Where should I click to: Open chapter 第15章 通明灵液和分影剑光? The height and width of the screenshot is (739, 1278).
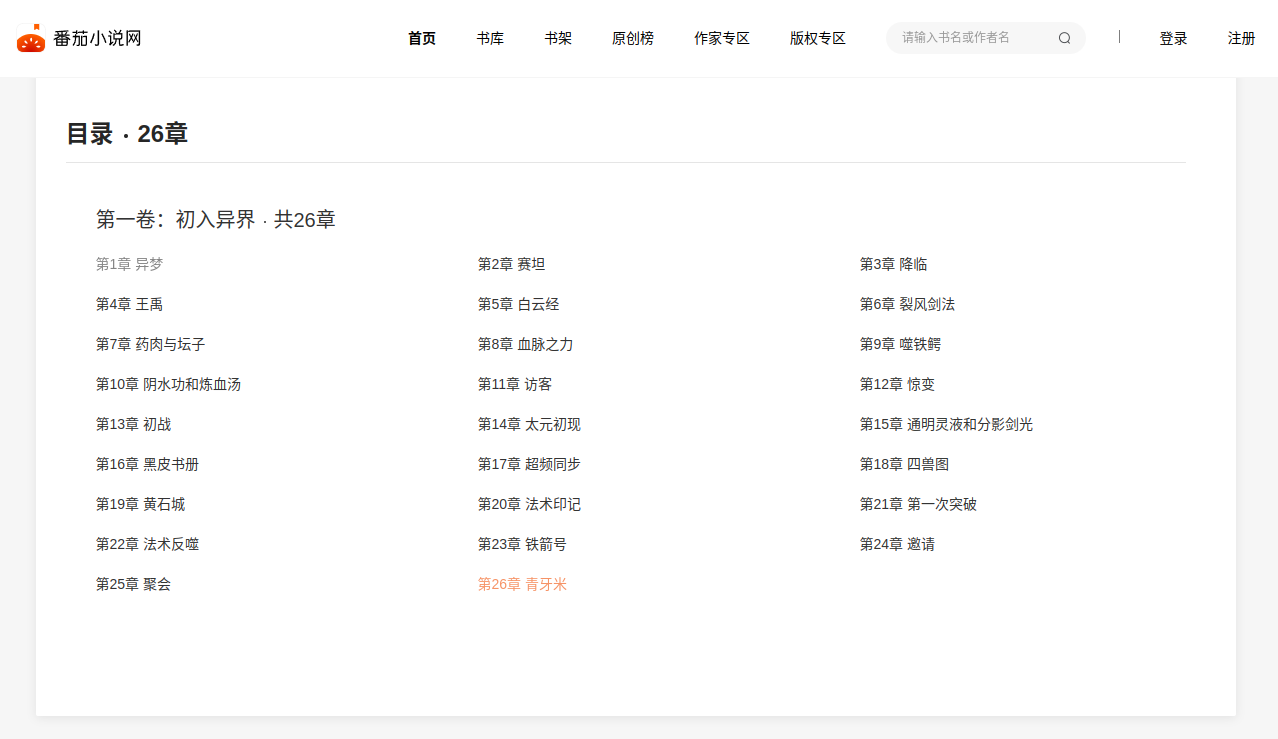point(946,424)
